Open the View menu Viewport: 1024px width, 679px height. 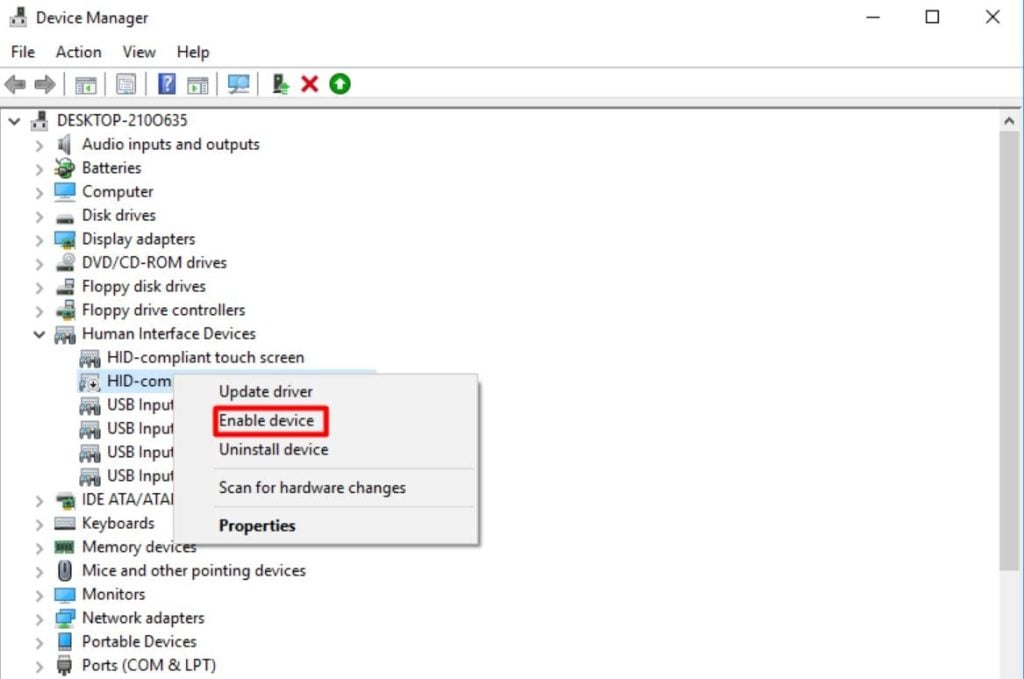tap(139, 52)
